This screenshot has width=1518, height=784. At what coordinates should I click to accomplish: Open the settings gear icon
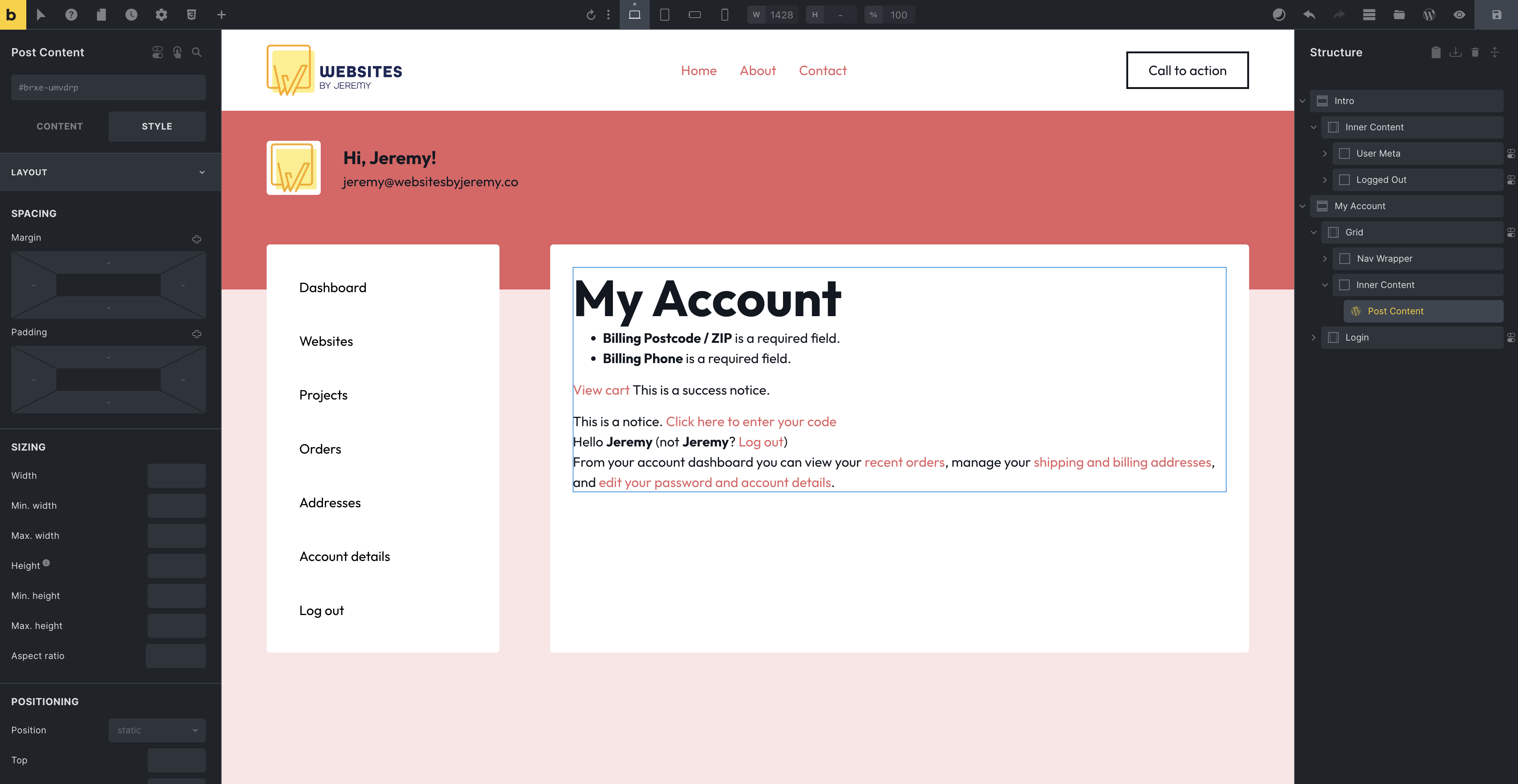161,15
